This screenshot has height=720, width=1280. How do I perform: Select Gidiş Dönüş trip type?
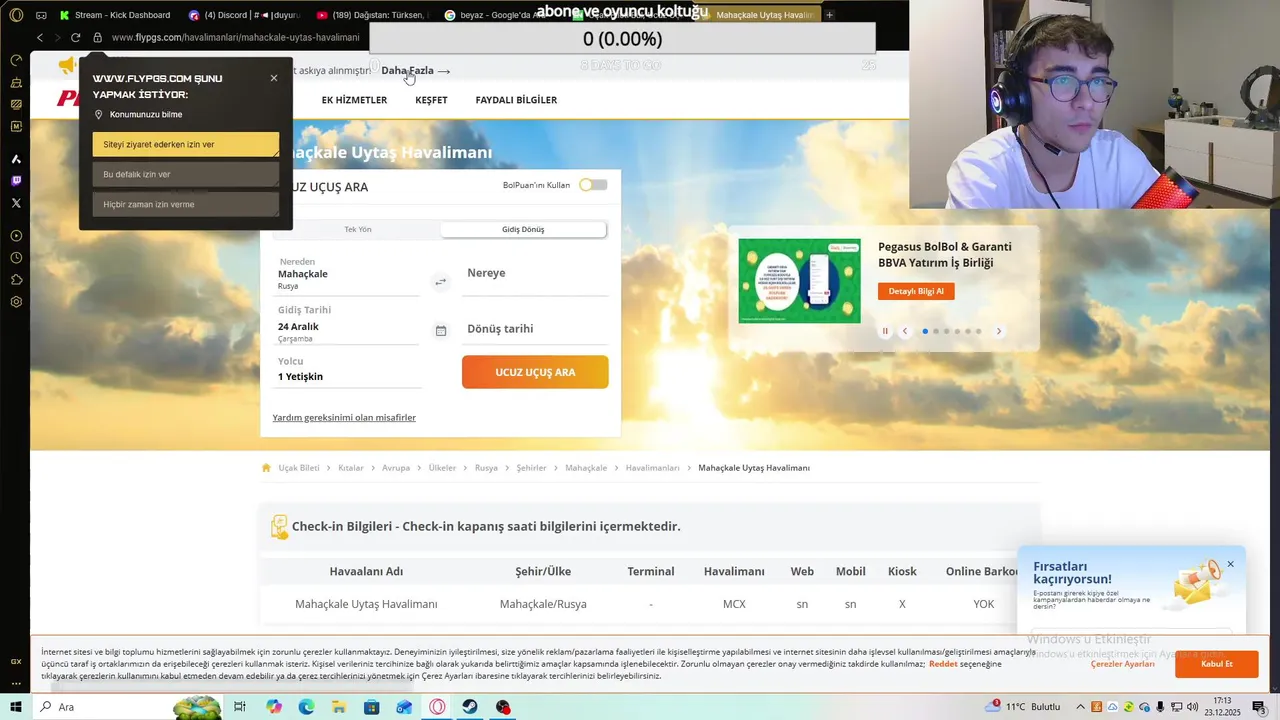pyautogui.click(x=523, y=229)
